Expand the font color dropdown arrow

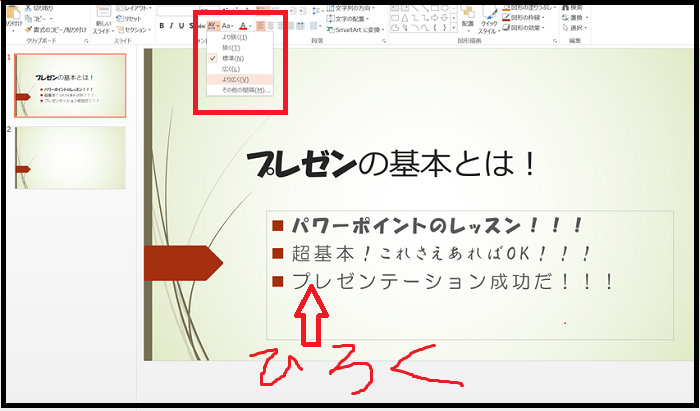(x=250, y=26)
